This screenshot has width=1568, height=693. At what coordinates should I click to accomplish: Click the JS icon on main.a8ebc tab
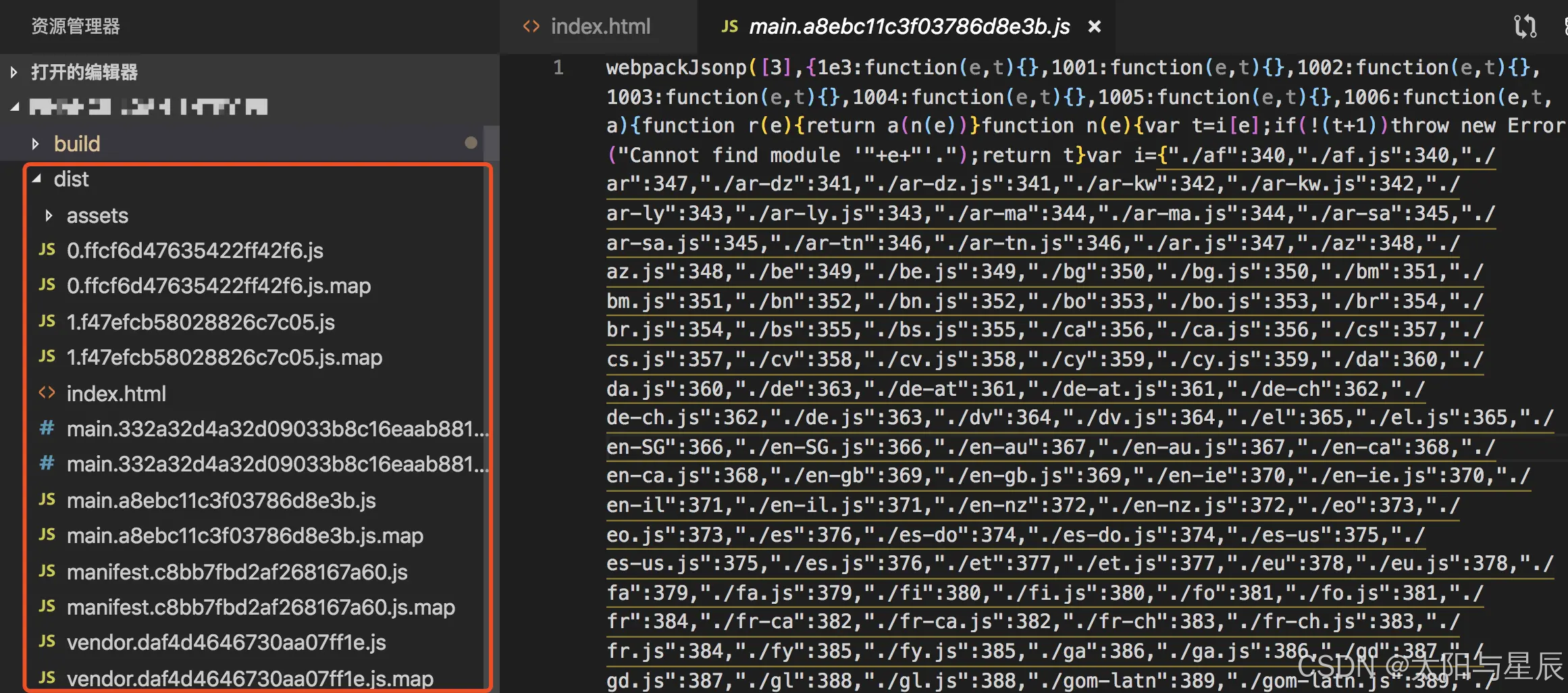coord(729,26)
